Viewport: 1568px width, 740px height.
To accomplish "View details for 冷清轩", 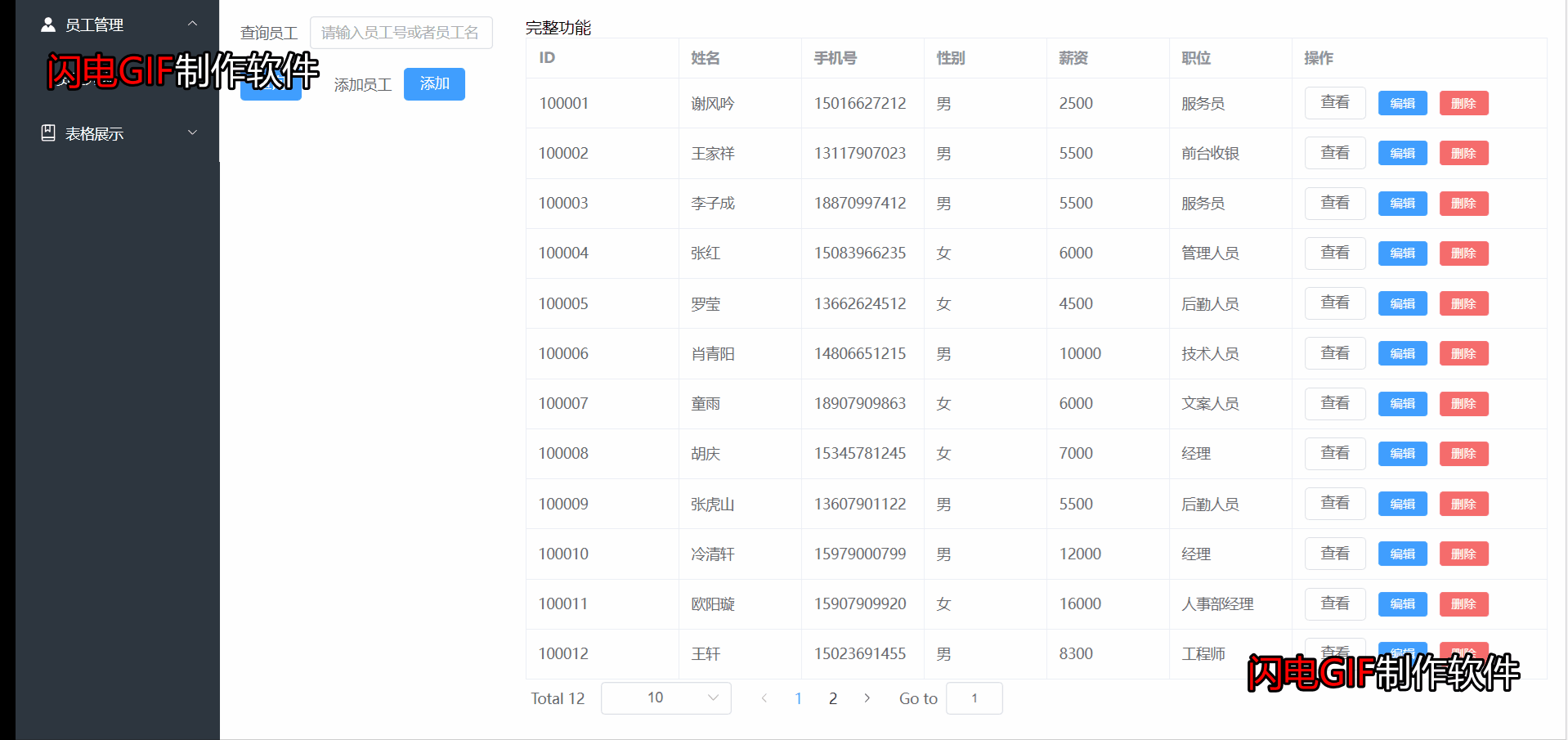I will [x=1335, y=554].
